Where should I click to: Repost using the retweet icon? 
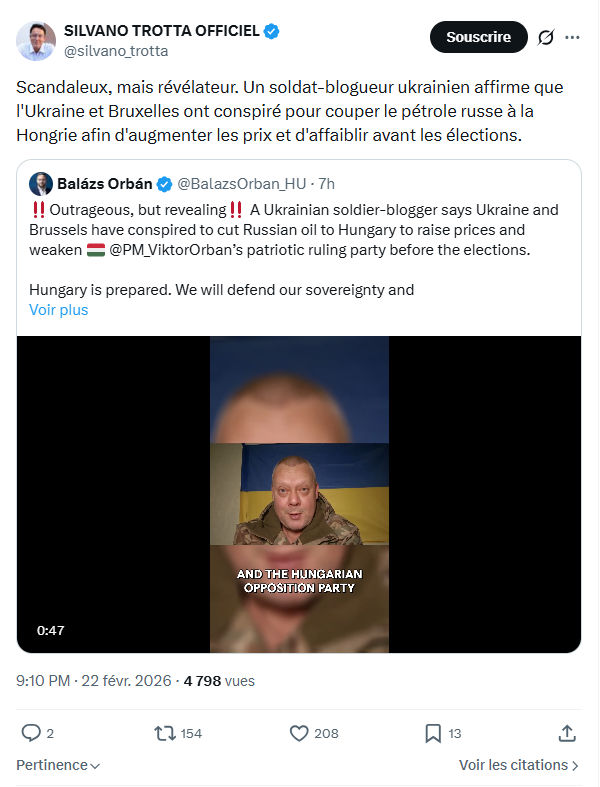click(164, 733)
